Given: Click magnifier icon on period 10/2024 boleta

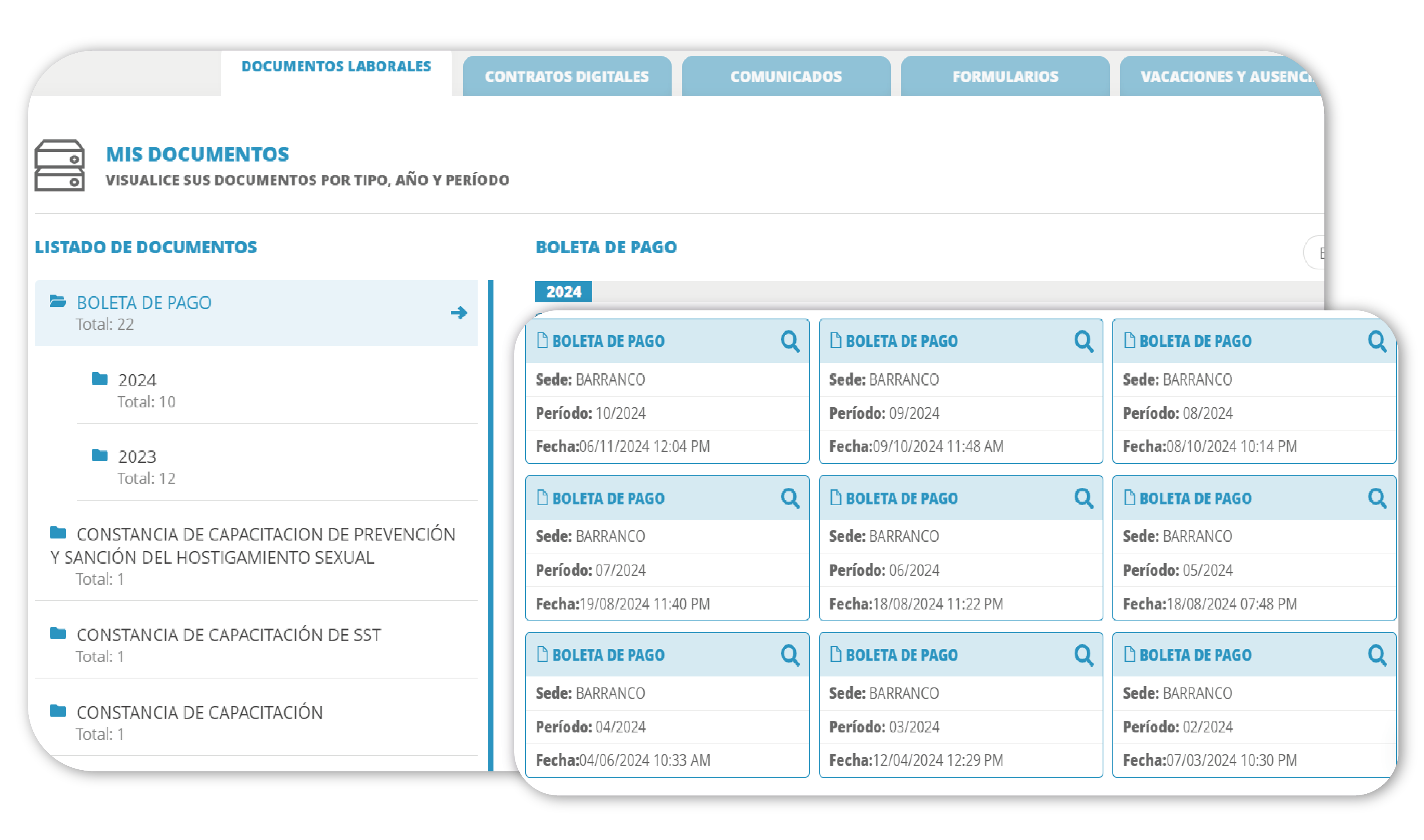Looking at the screenshot, I should (790, 342).
